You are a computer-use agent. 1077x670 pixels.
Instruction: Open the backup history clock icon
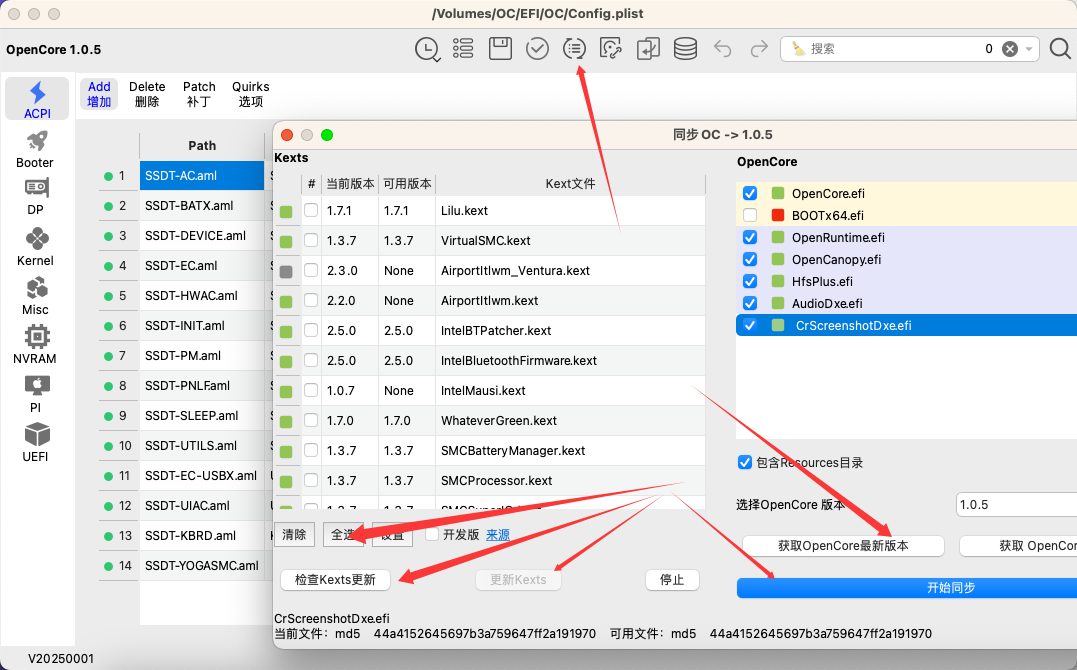(x=427, y=49)
